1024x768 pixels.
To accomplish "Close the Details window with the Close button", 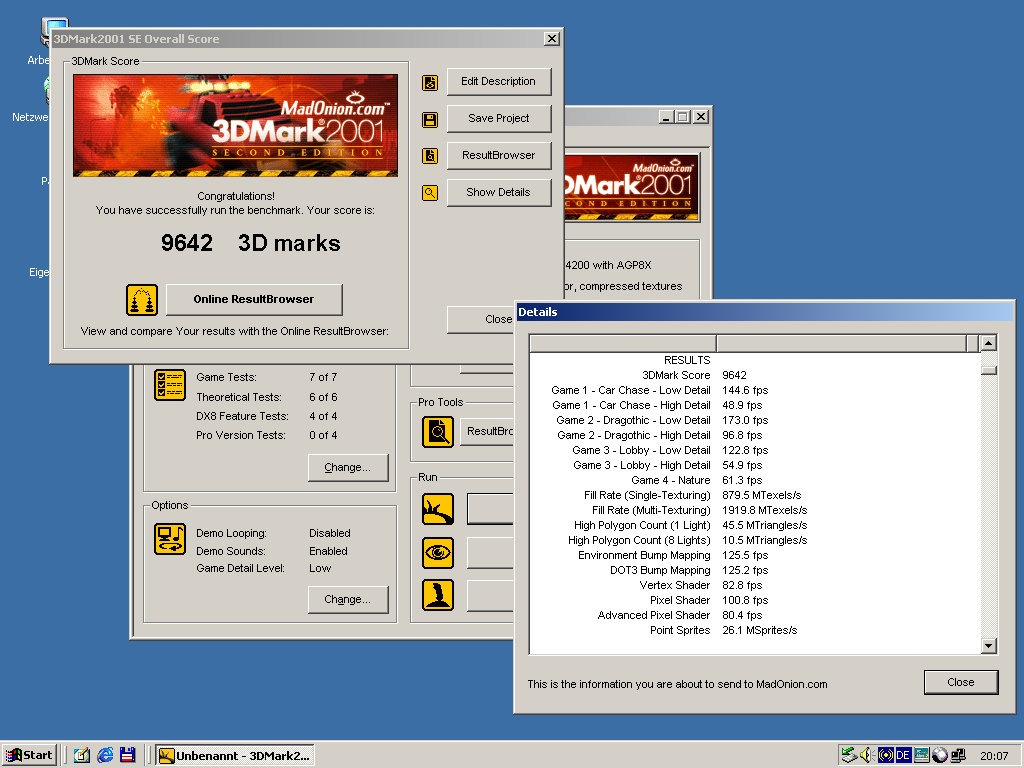I will pos(960,682).
